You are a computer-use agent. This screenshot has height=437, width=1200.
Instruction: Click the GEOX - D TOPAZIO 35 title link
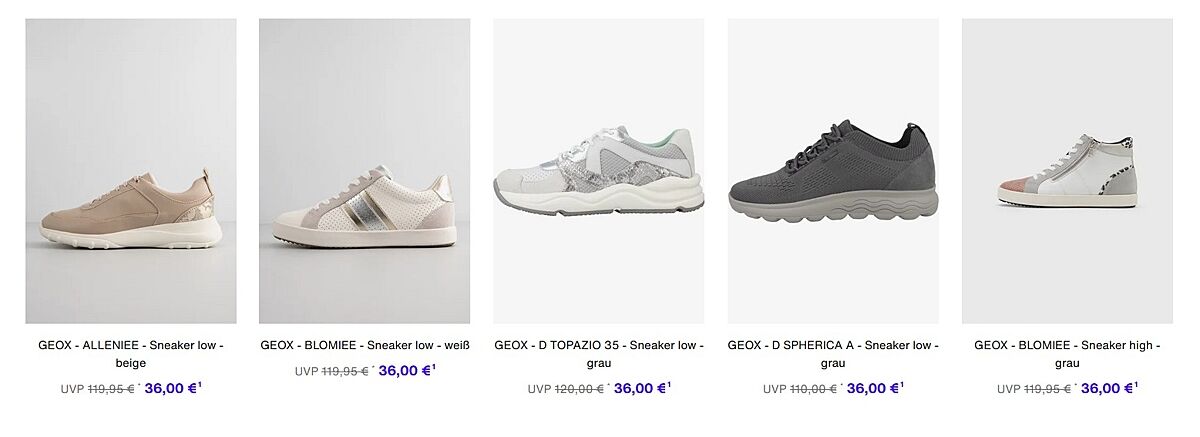coord(599,354)
